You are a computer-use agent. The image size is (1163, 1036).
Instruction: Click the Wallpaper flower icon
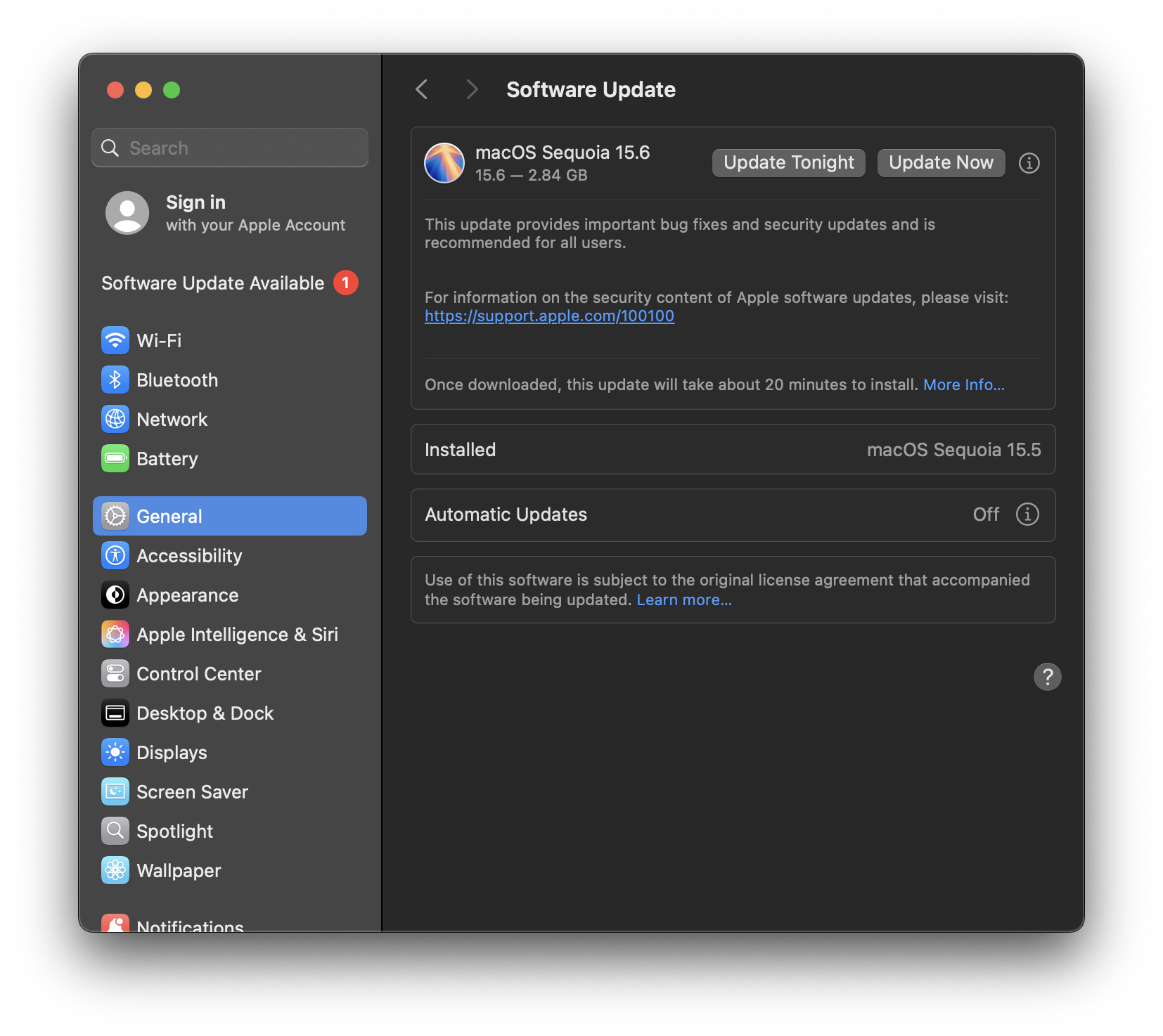(115, 871)
